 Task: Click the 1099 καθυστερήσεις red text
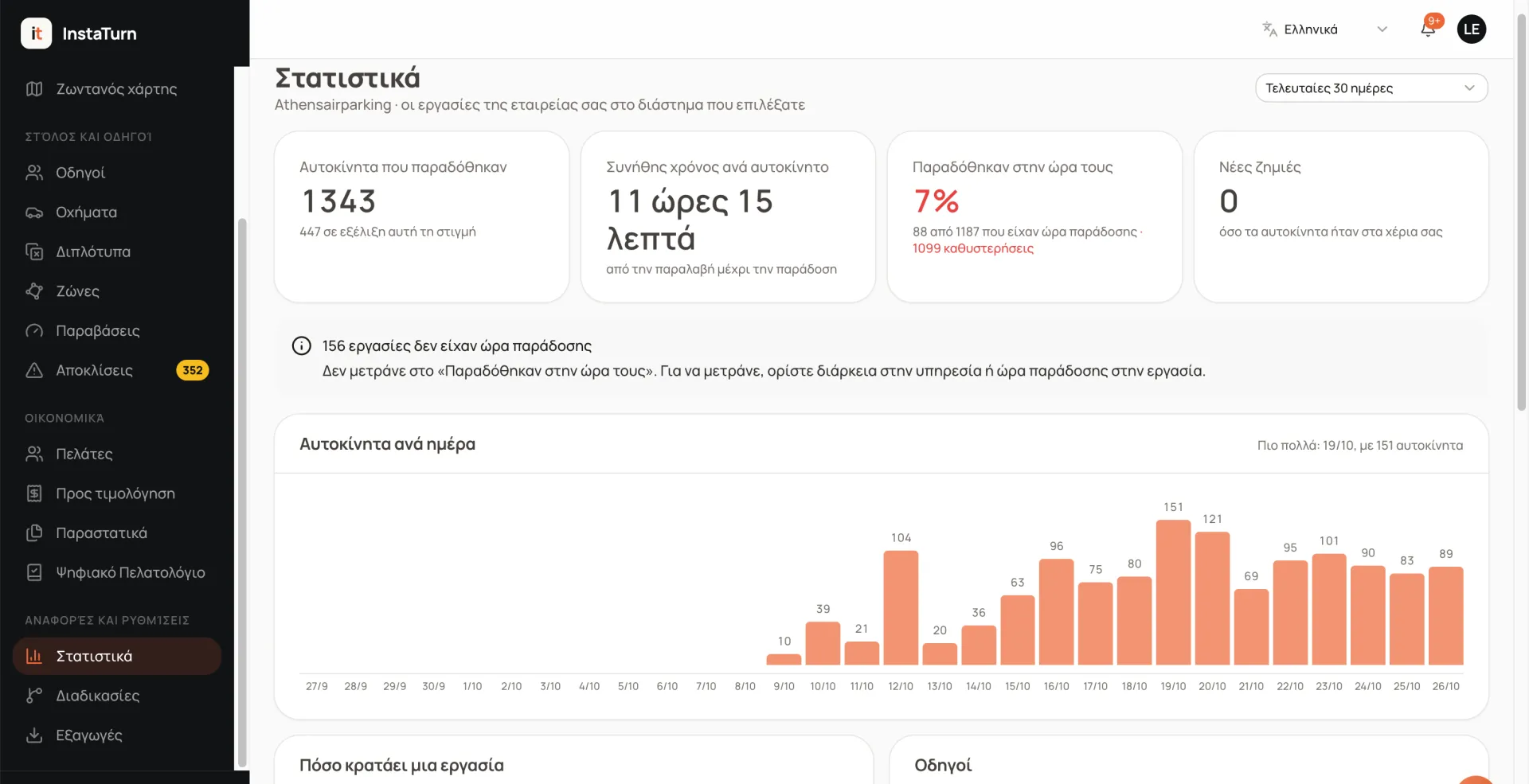[973, 248]
